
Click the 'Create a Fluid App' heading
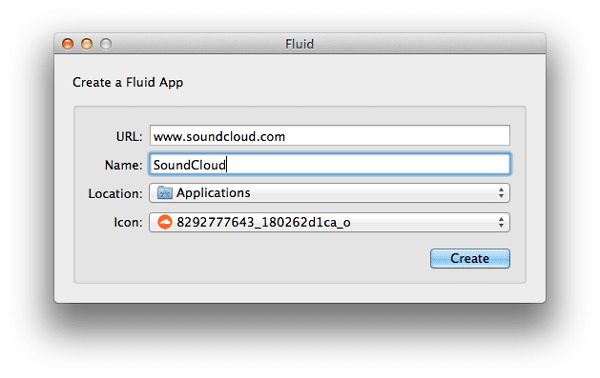(128, 83)
